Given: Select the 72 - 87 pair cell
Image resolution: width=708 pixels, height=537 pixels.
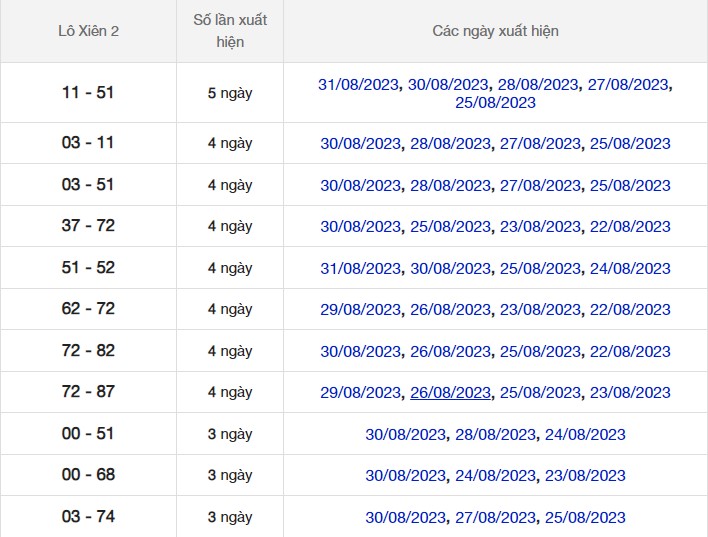Looking at the screenshot, I should pos(88,392).
